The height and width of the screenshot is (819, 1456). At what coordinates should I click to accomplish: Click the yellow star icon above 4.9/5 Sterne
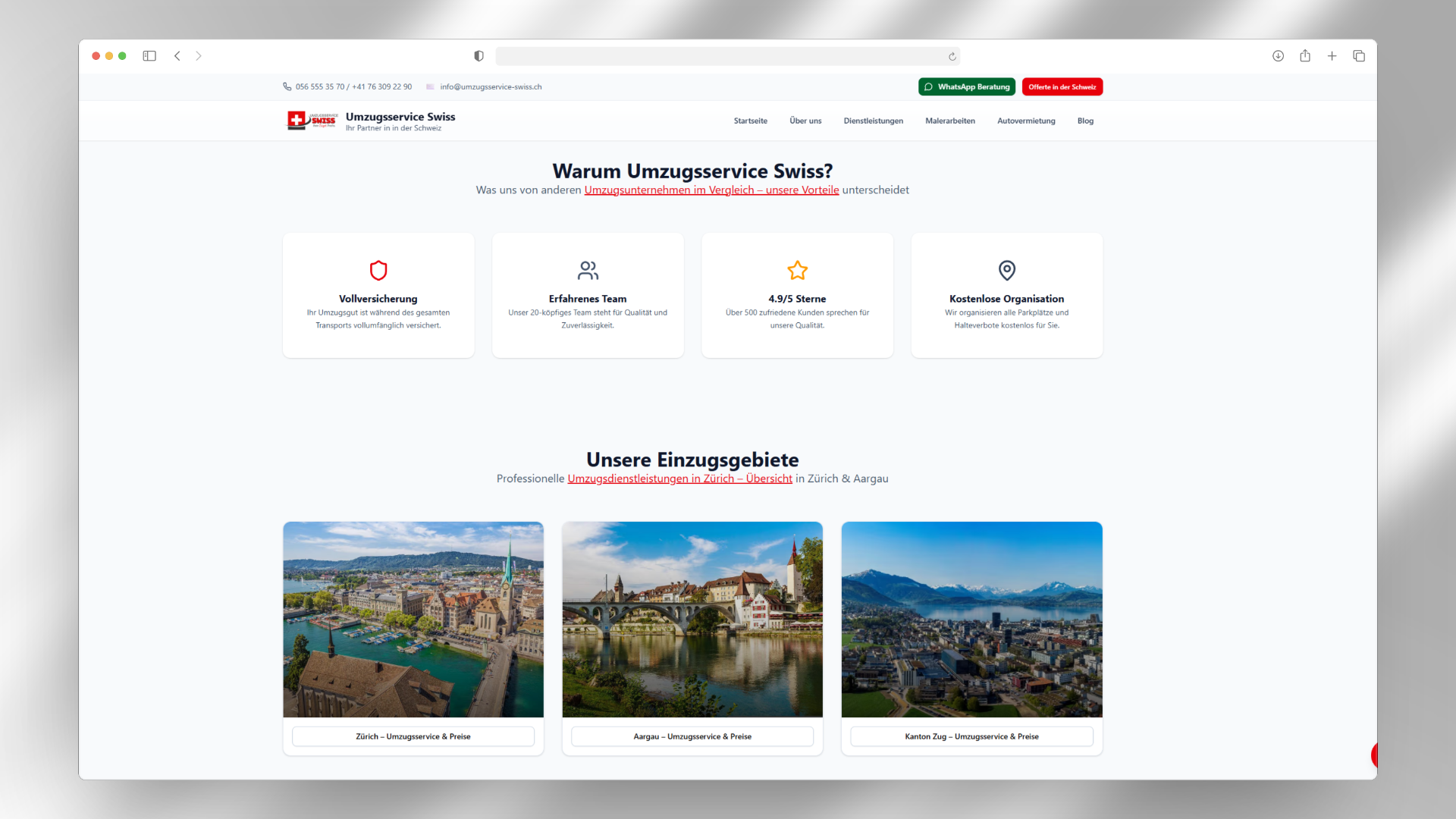[797, 271]
